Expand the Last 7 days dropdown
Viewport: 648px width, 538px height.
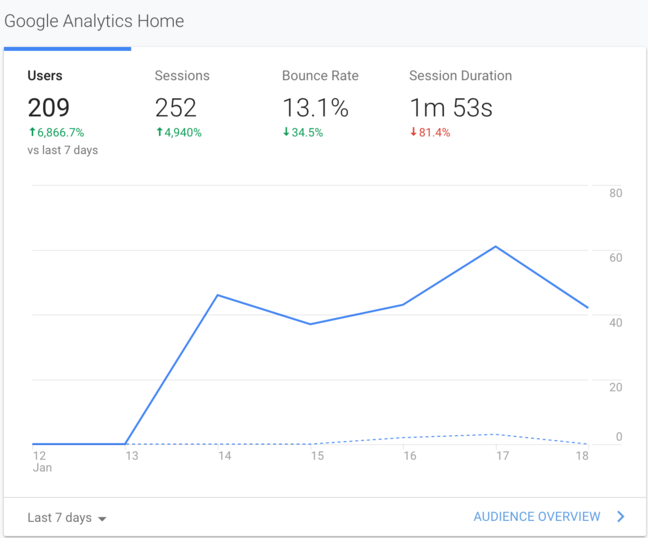pos(60,517)
